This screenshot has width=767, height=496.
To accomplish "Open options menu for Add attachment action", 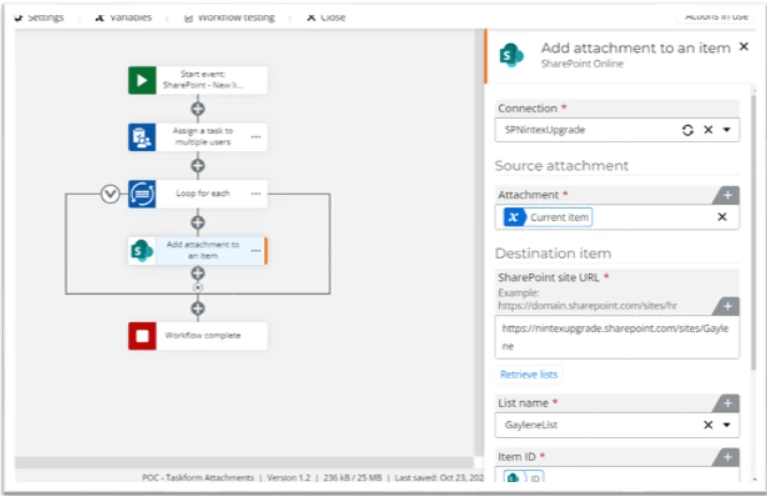I will coord(256,250).
